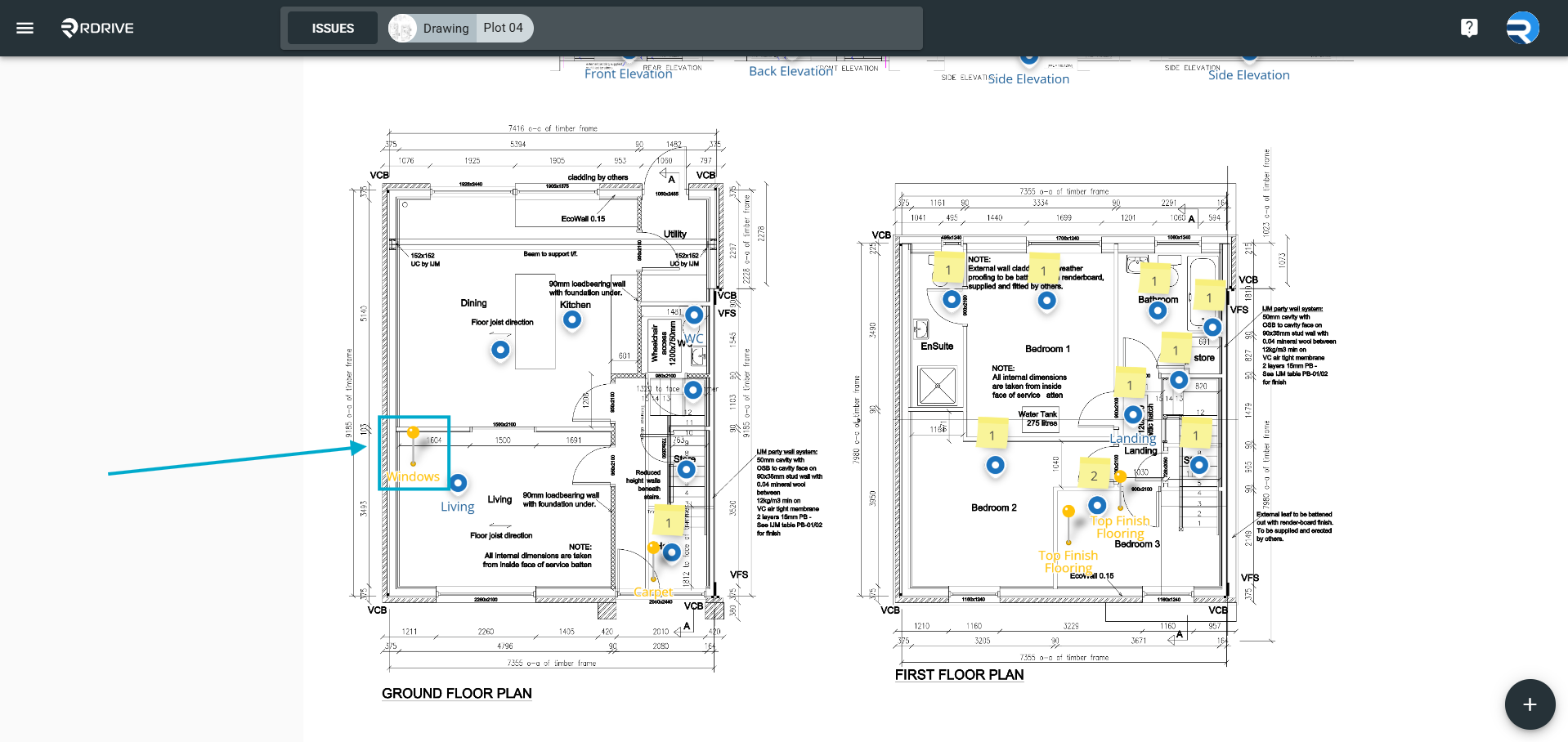Click the Living blue marker pin
This screenshot has height=742, width=1568.
pyautogui.click(x=458, y=483)
